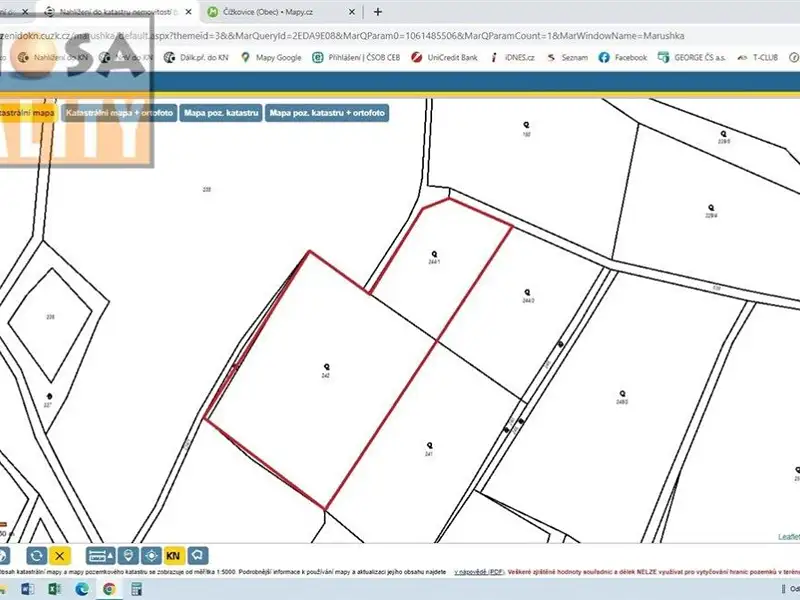The image size is (800, 600).
Task: Open a new browser tab with plus
Action: [x=378, y=12]
